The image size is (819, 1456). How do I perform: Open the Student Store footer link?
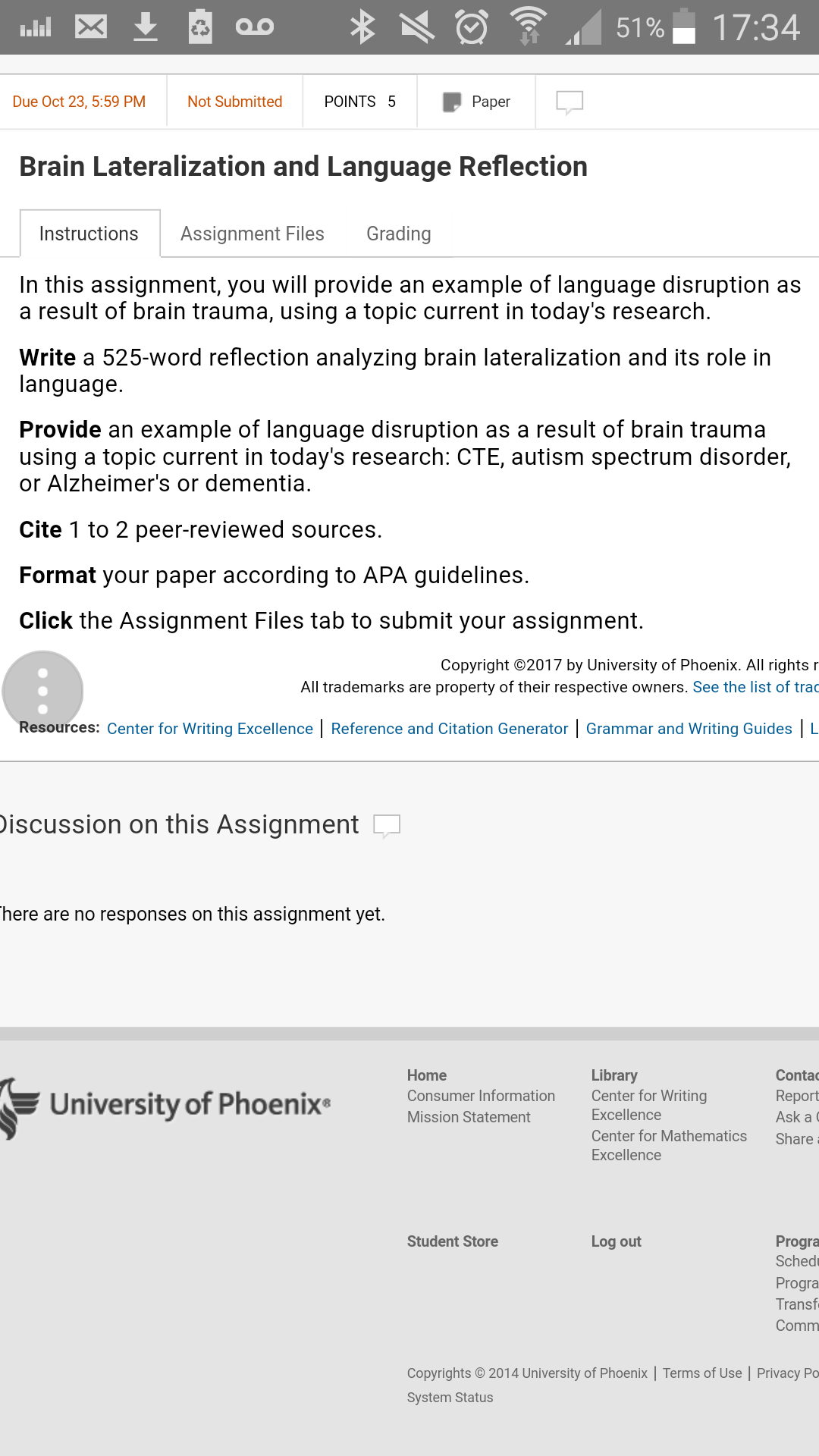(x=453, y=1241)
